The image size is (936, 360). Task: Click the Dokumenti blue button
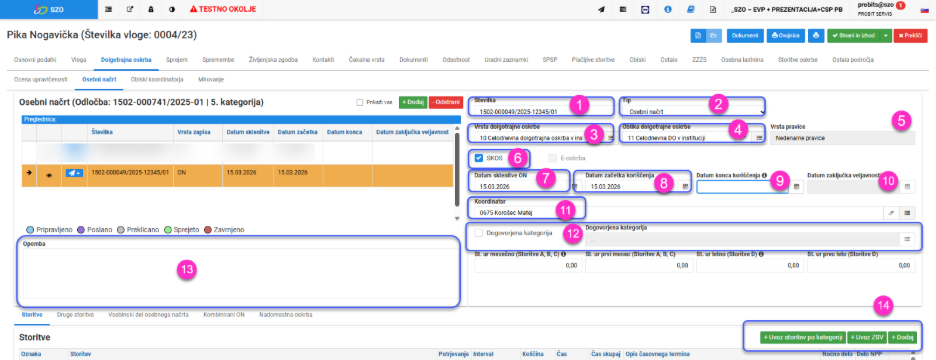pos(745,36)
